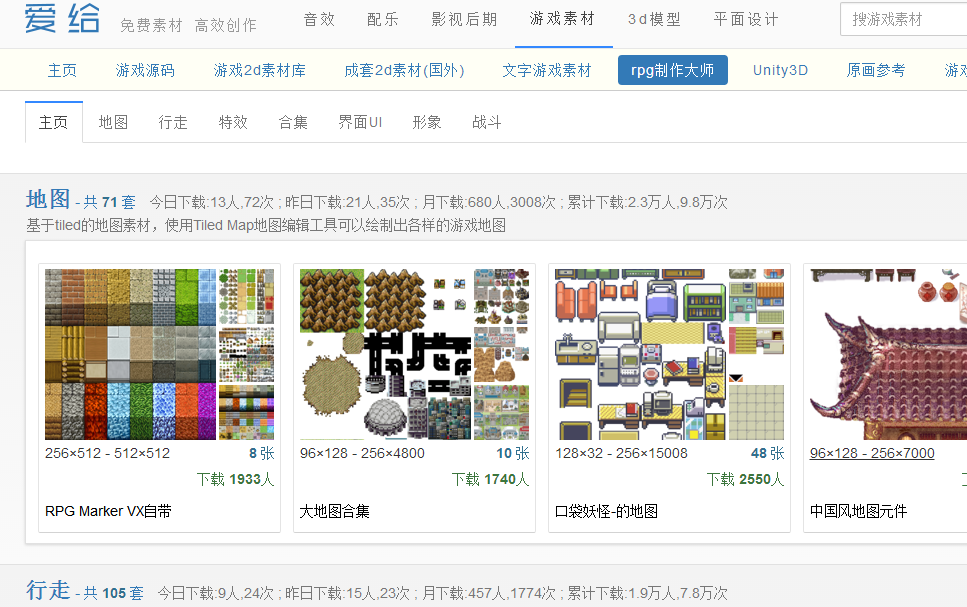The width and height of the screenshot is (967, 607).
Task: Go to 原画参考 category
Action: pos(876,70)
